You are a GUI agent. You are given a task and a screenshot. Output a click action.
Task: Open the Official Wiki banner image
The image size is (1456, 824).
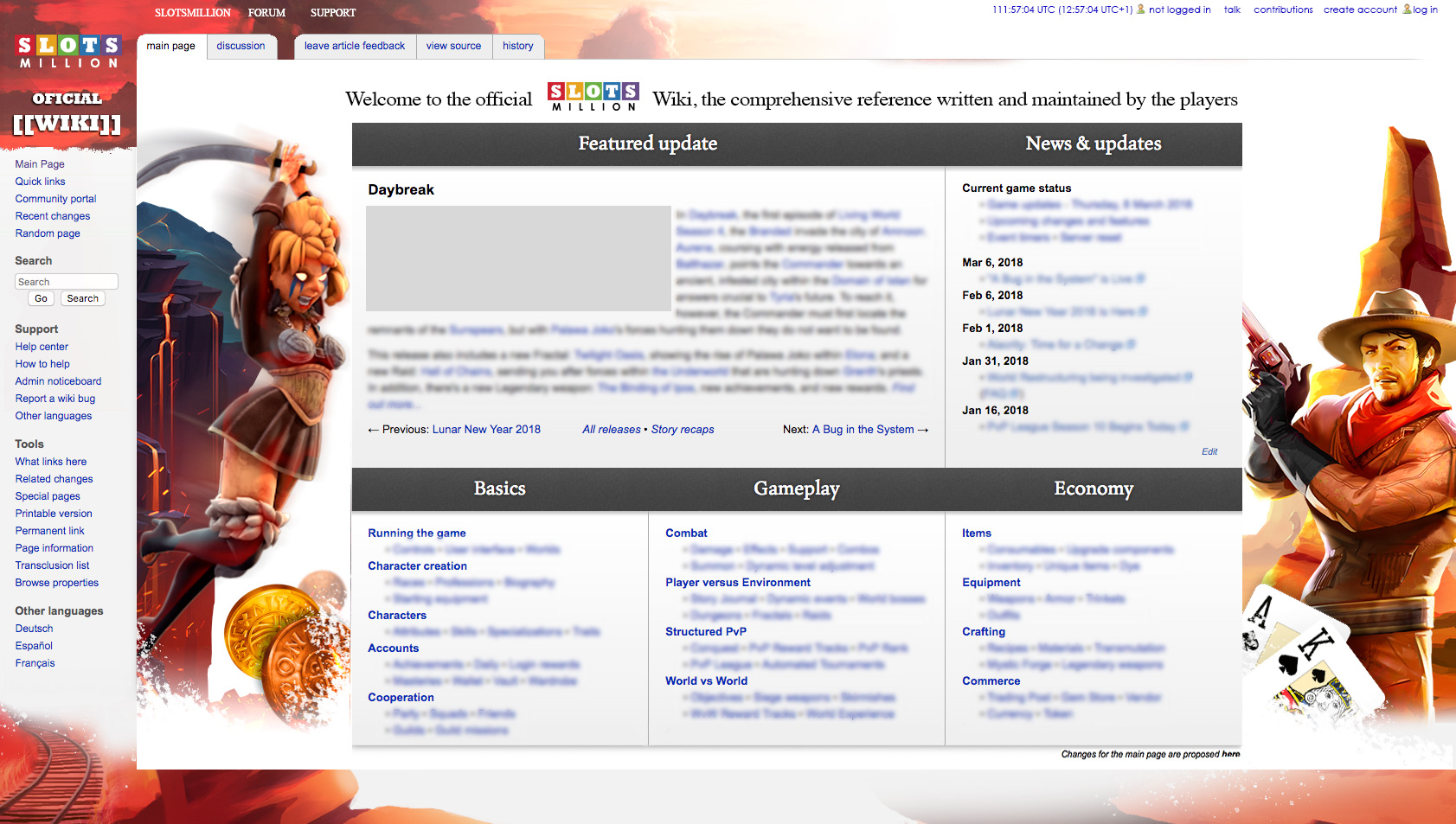[x=67, y=113]
